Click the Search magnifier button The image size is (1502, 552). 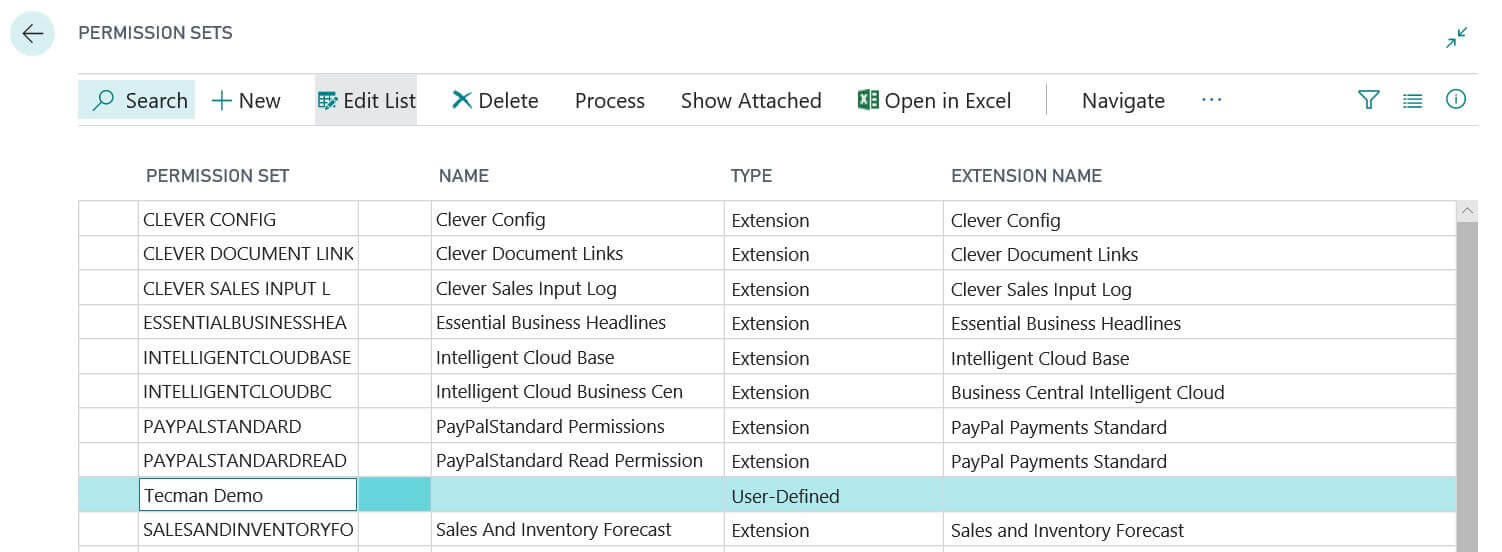pyautogui.click(x=140, y=100)
